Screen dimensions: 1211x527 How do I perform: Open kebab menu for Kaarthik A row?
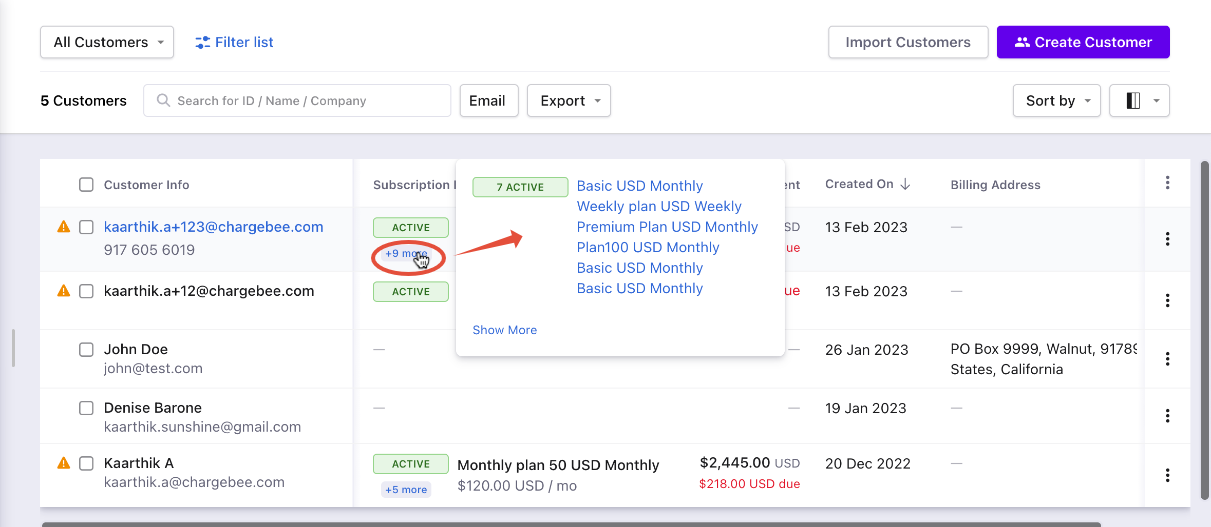(x=1167, y=475)
